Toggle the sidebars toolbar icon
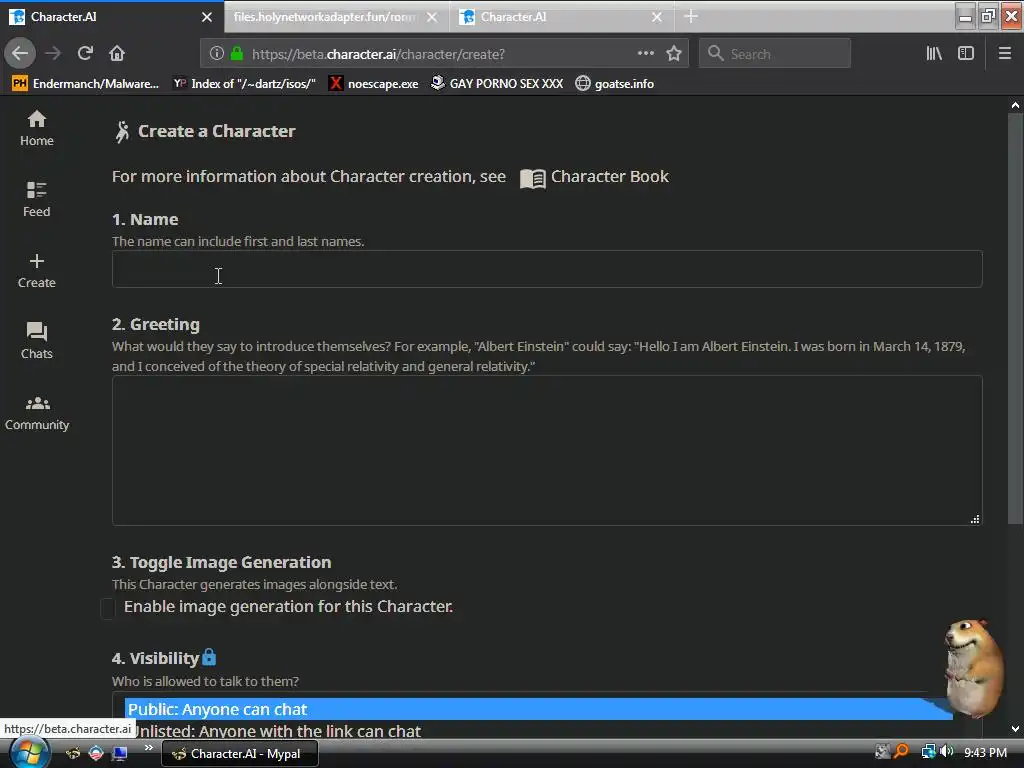 tap(966, 54)
